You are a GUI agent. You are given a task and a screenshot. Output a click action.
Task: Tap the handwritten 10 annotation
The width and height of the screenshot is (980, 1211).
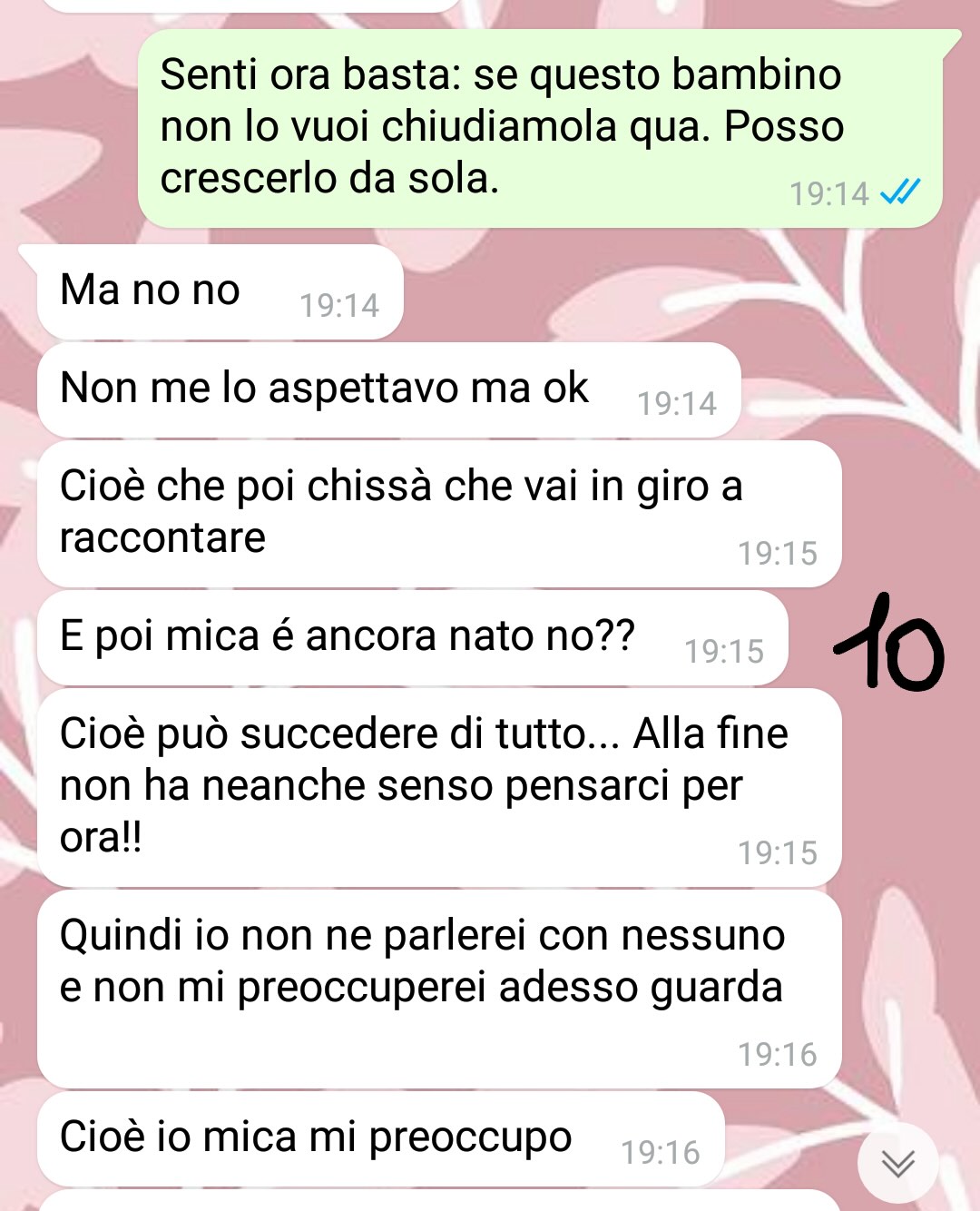pos(889,640)
